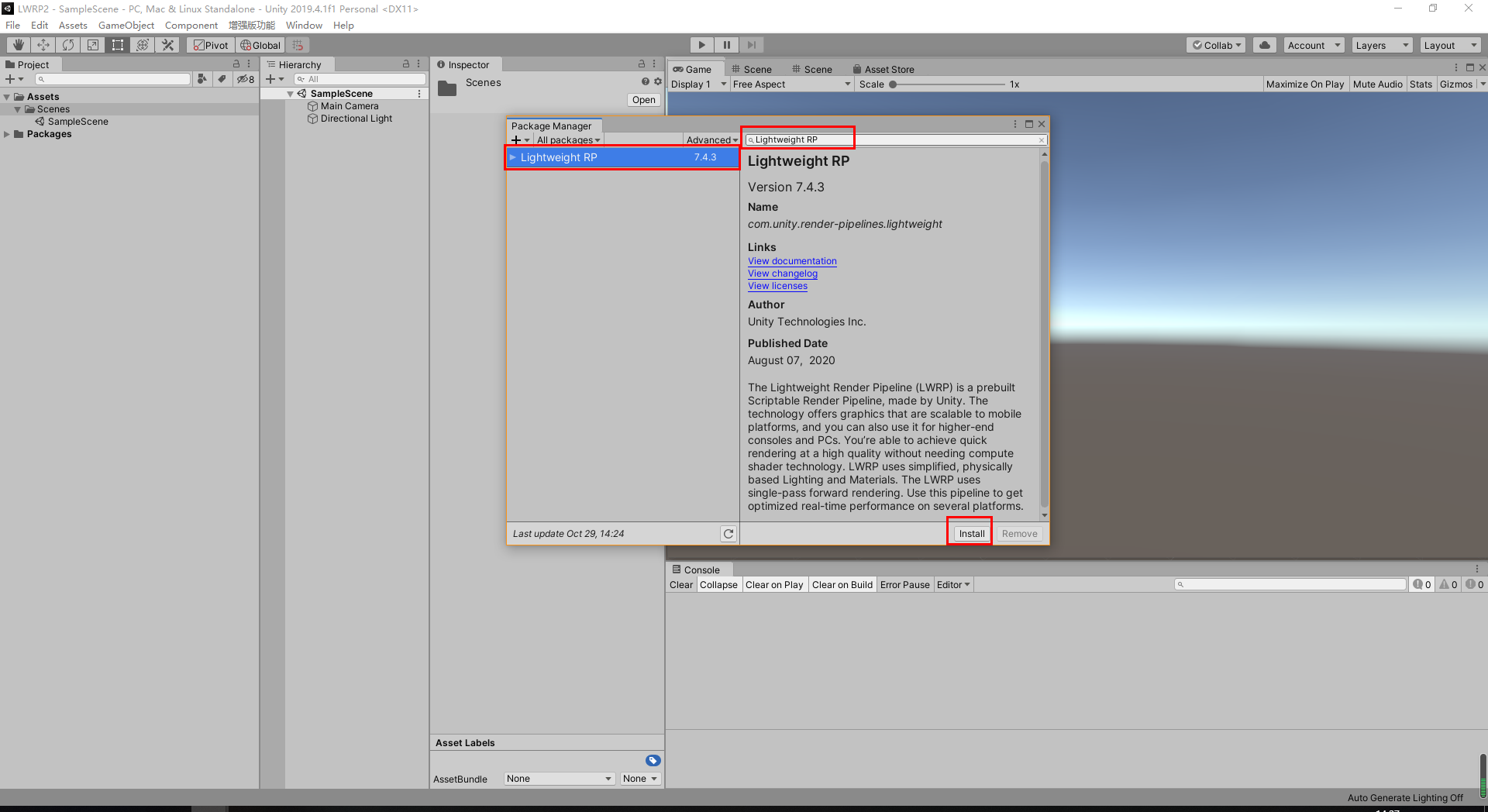
Task: Select the Hand tool in the toolbar
Action: pyautogui.click(x=18, y=44)
